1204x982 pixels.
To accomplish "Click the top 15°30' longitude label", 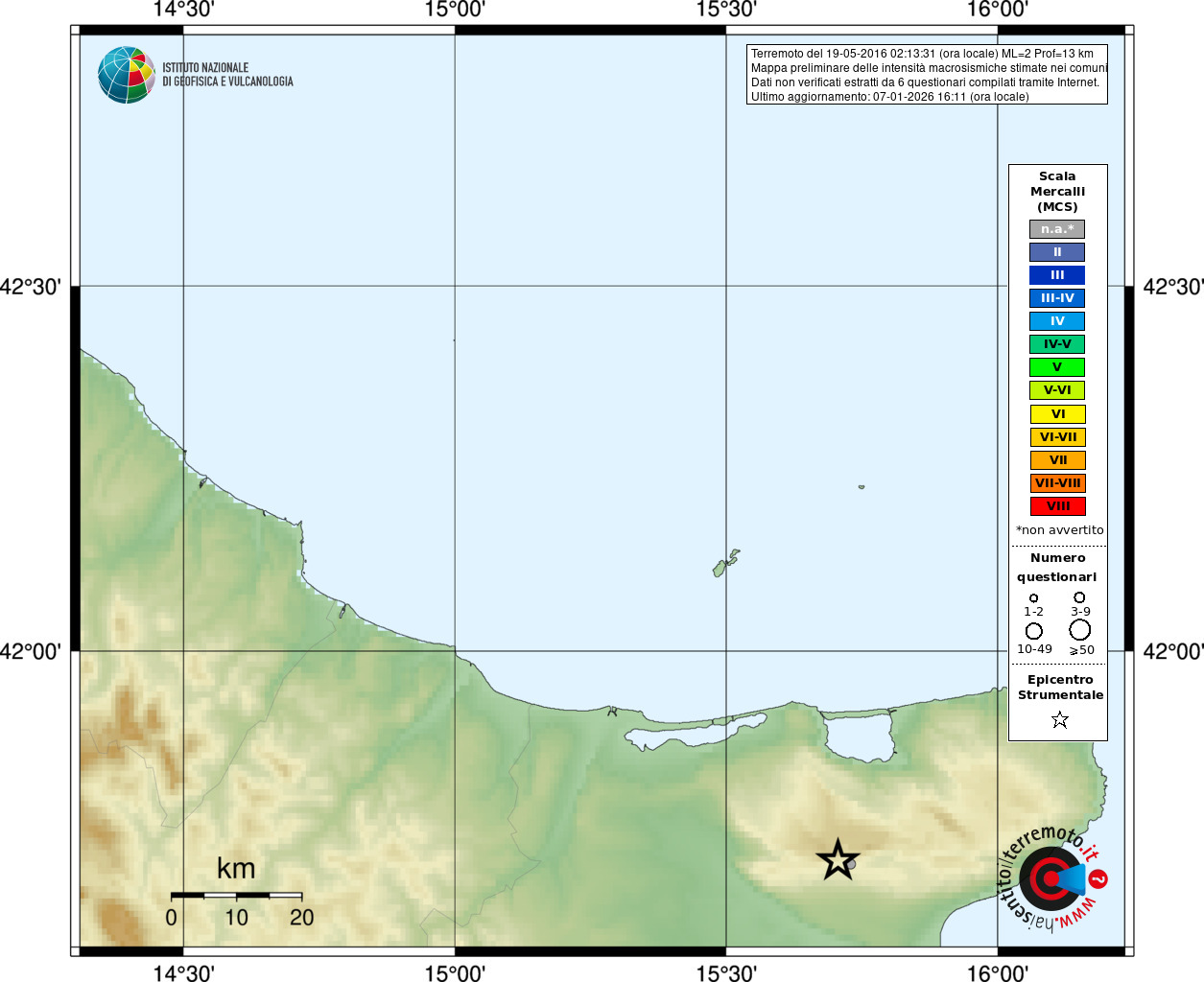I will (726, 10).
